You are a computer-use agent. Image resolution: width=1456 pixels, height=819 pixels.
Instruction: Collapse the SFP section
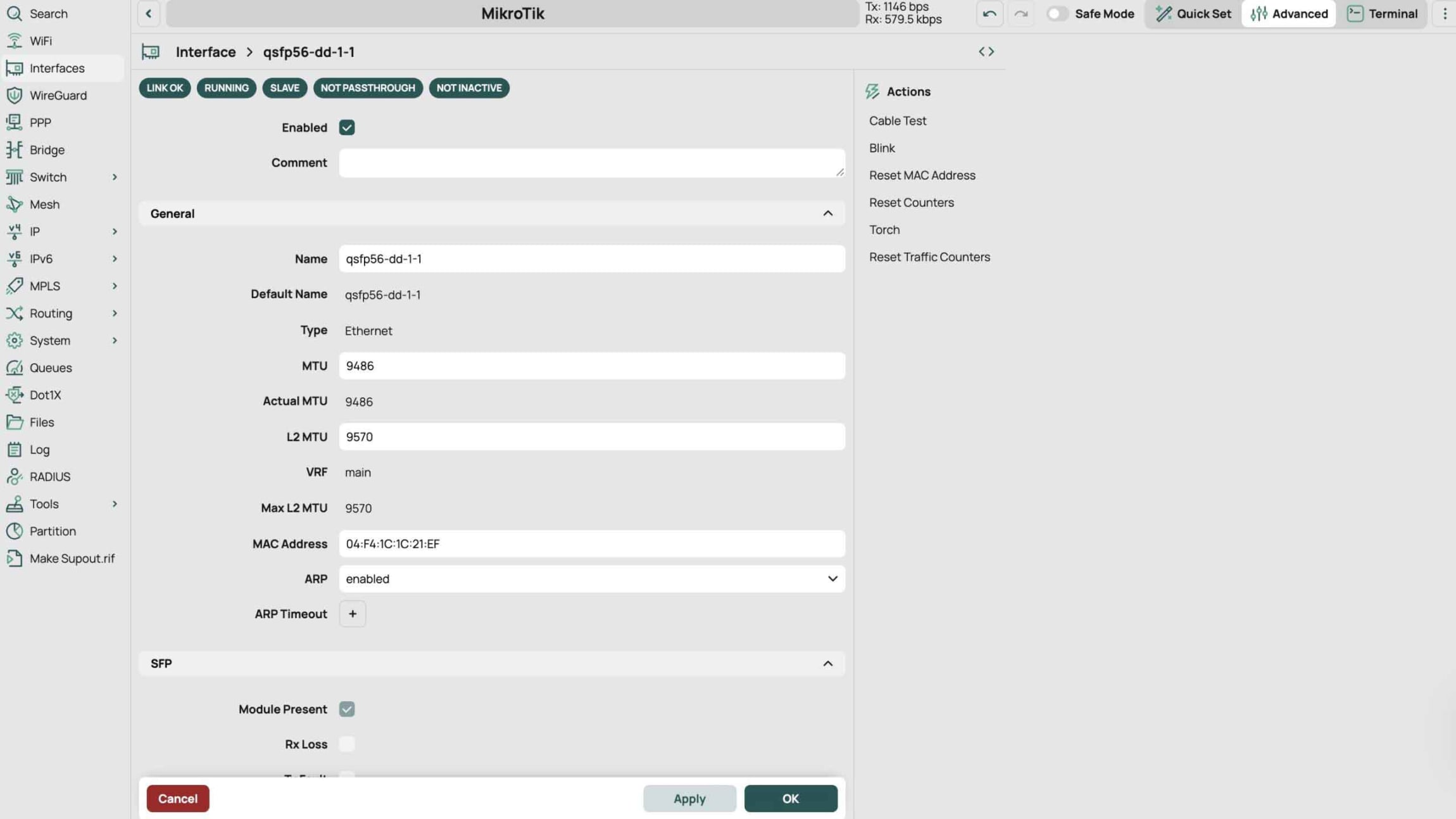828,663
